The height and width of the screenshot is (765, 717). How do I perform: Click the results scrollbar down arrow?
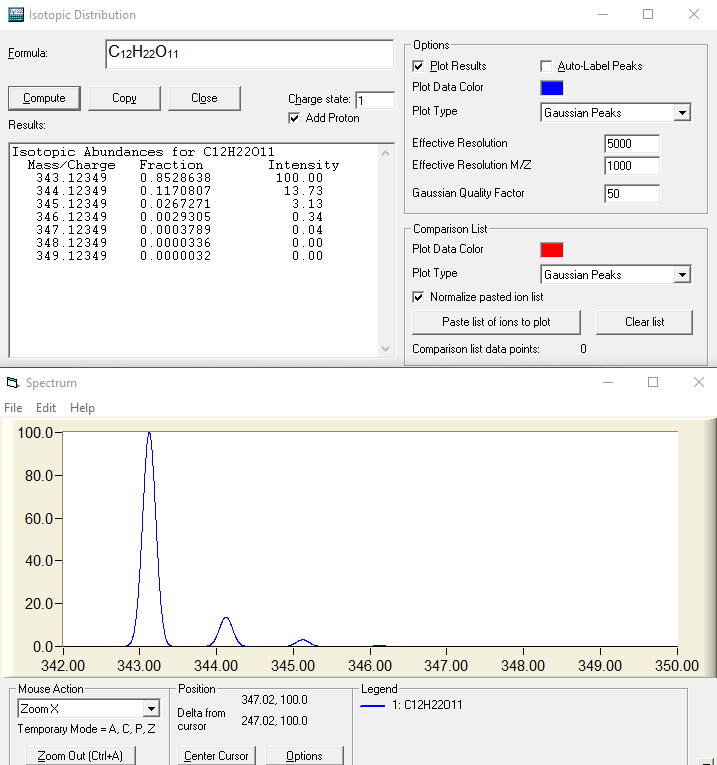[x=385, y=348]
